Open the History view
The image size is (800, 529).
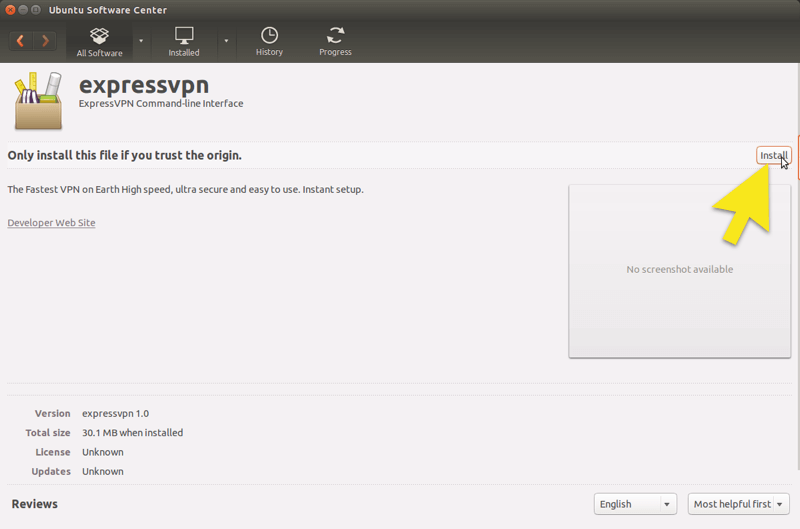click(269, 42)
